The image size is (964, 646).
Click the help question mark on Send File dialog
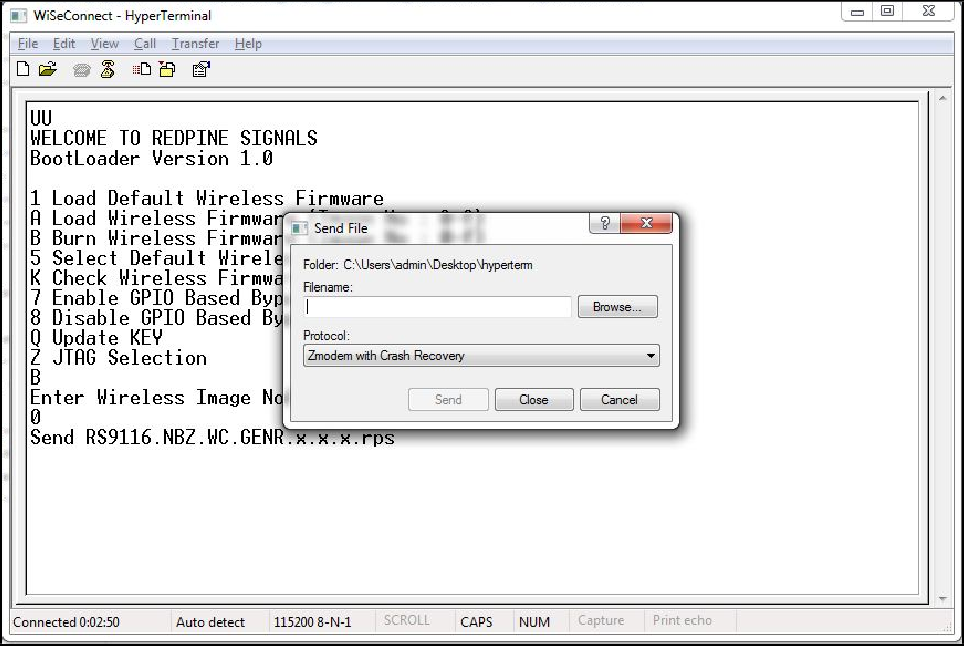click(x=604, y=224)
